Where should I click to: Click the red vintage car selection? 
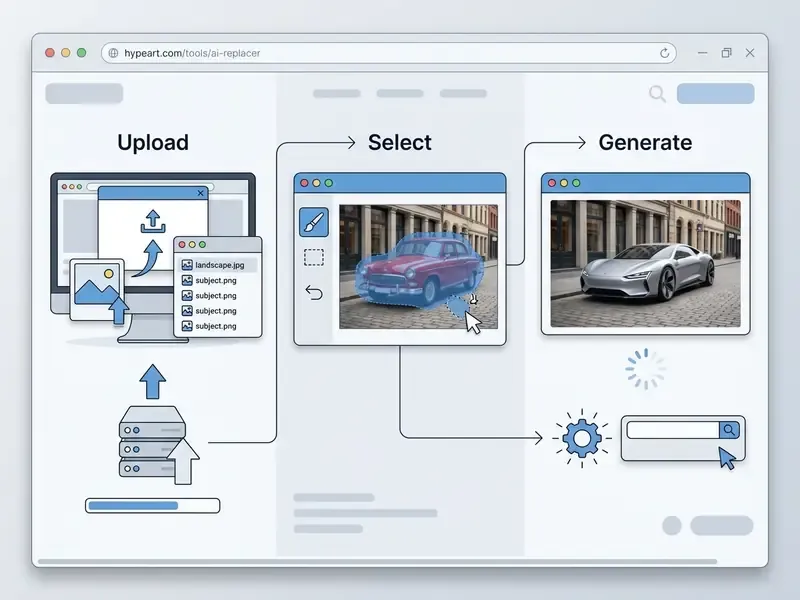418,272
